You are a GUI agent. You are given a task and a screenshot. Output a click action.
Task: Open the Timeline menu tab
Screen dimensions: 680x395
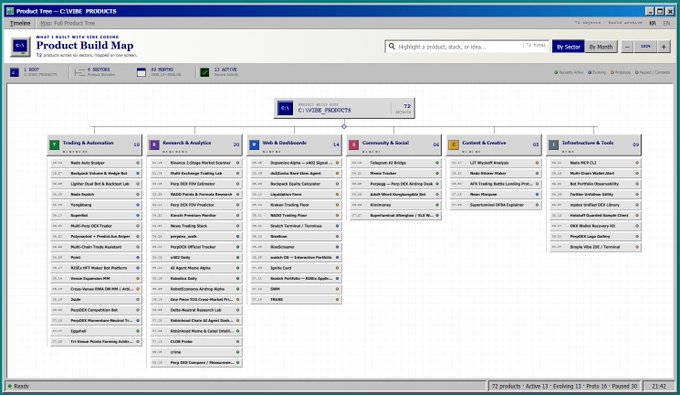(x=20, y=23)
